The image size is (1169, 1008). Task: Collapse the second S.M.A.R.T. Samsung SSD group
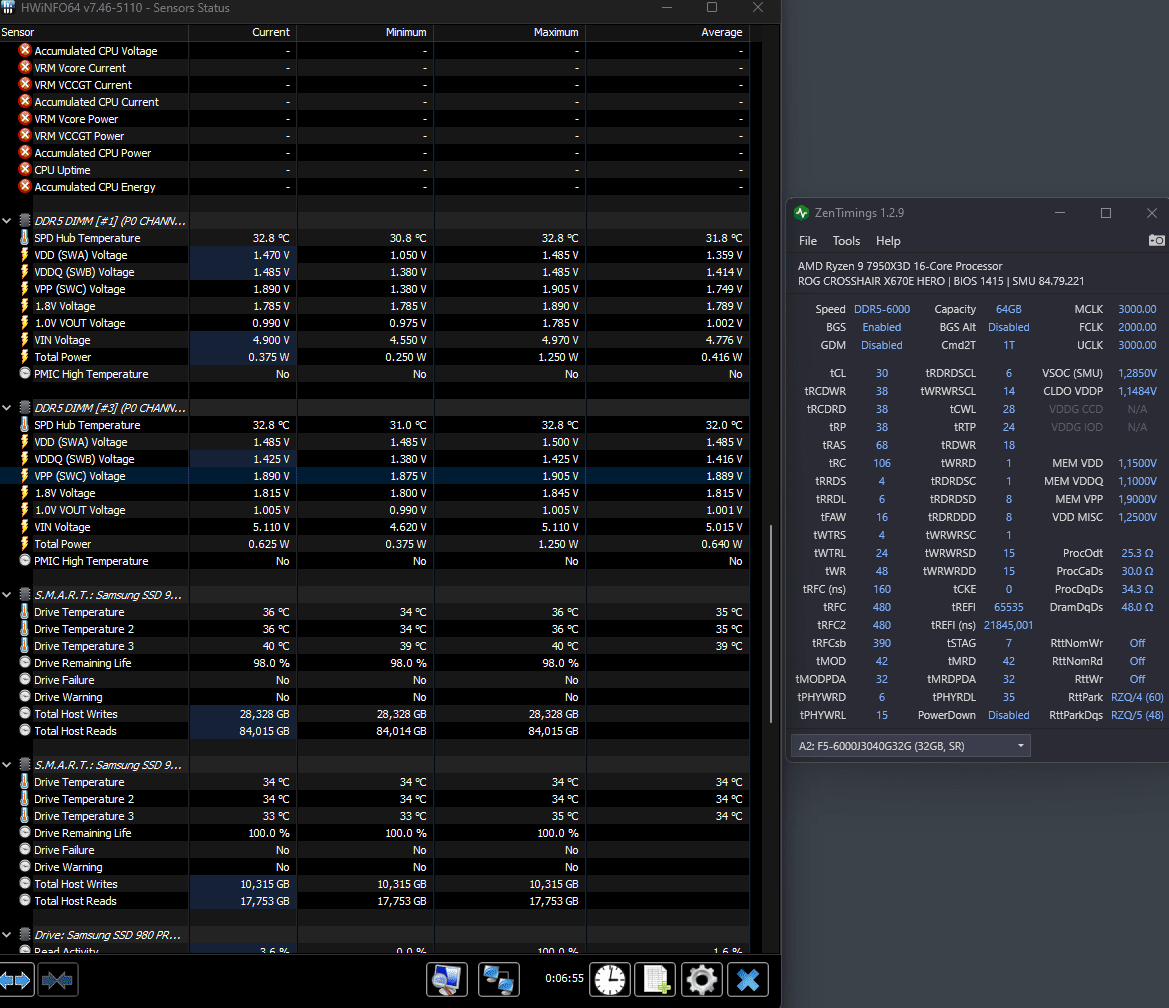[x=7, y=765]
